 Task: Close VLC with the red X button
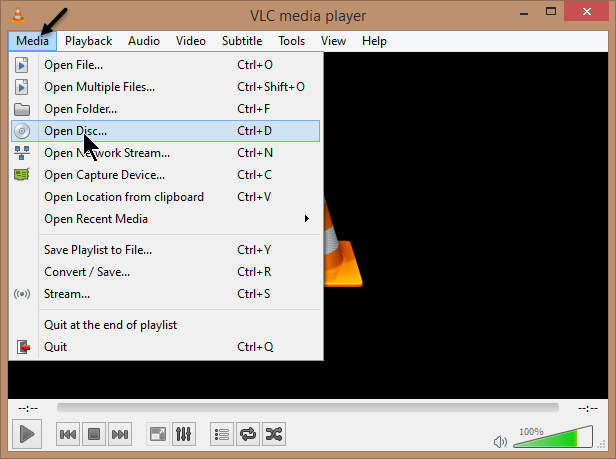pyautogui.click(x=587, y=11)
